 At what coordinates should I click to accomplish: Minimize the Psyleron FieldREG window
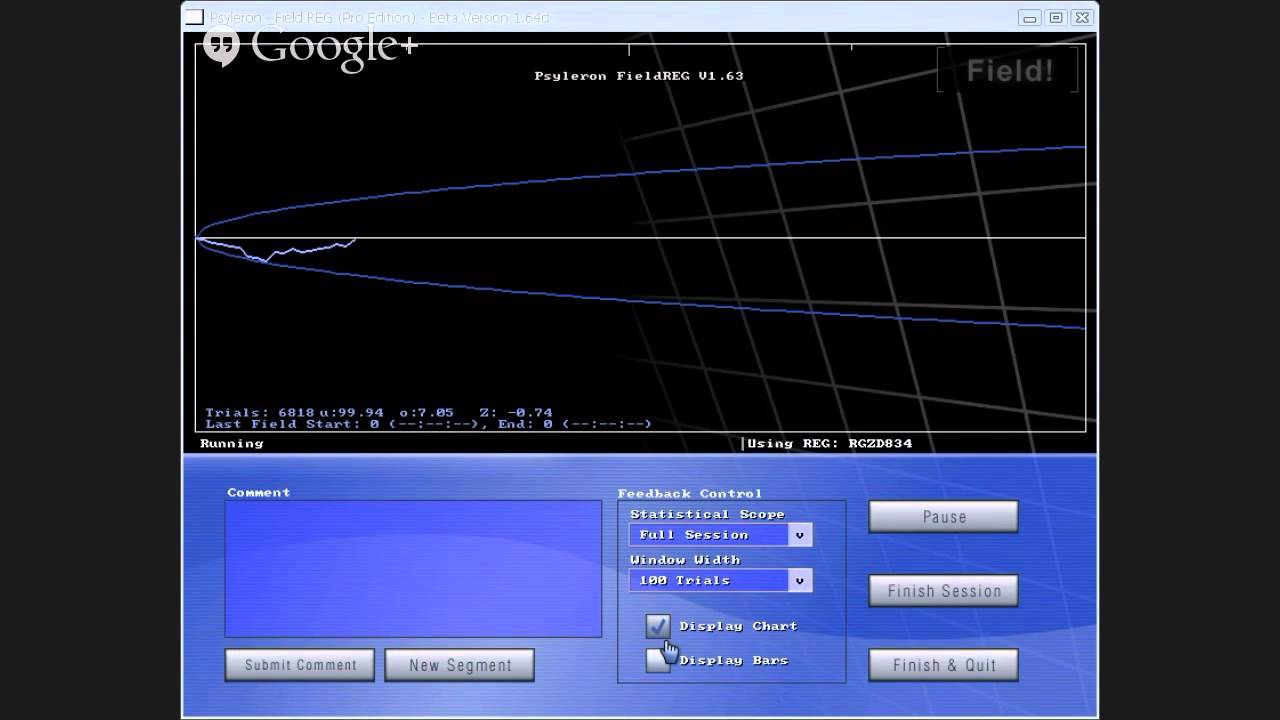click(1030, 18)
